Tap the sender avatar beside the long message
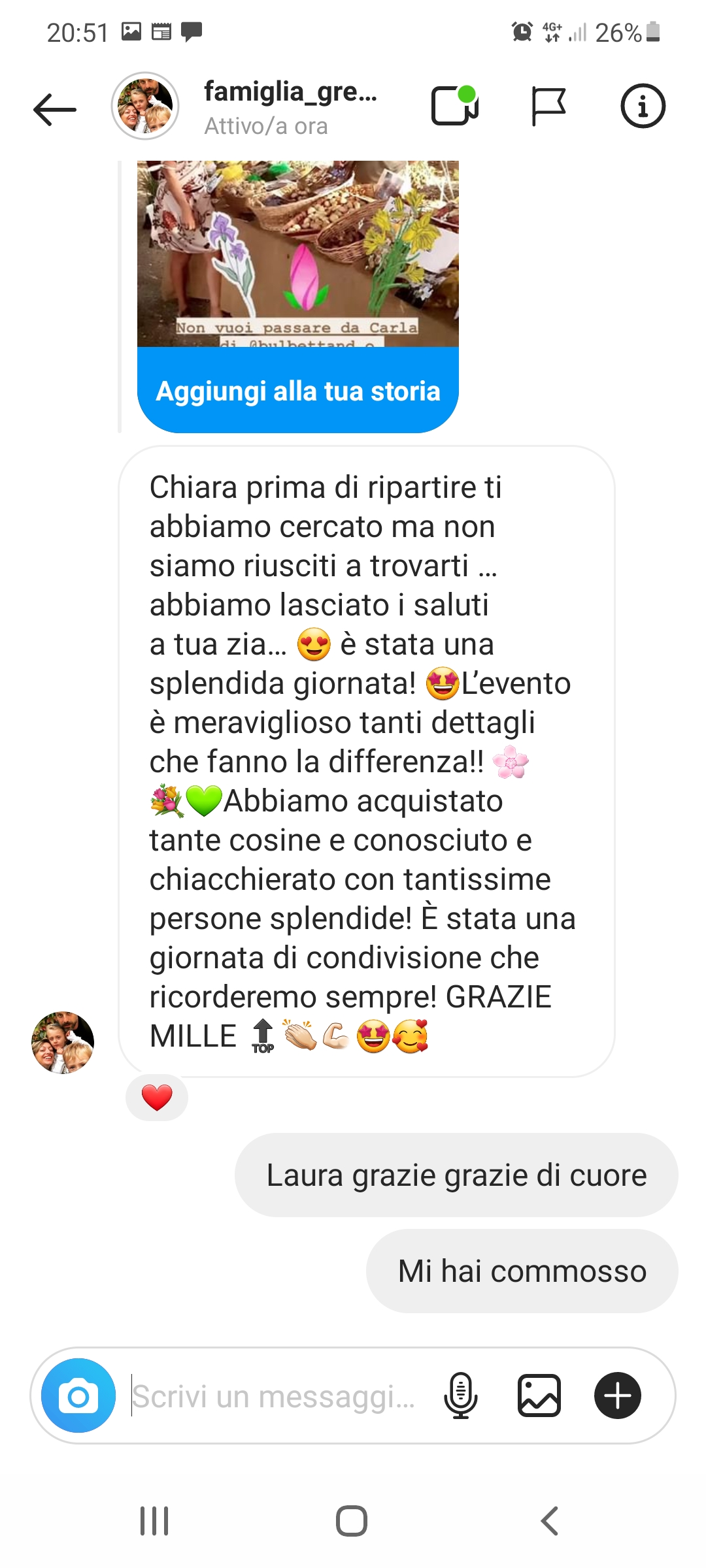 click(x=63, y=1043)
